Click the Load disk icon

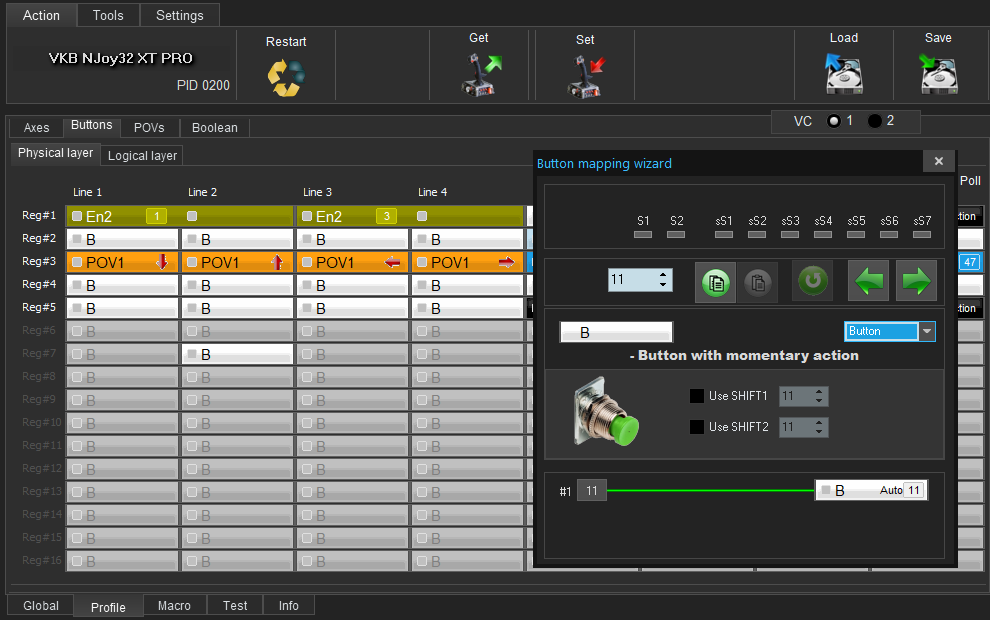[843, 75]
